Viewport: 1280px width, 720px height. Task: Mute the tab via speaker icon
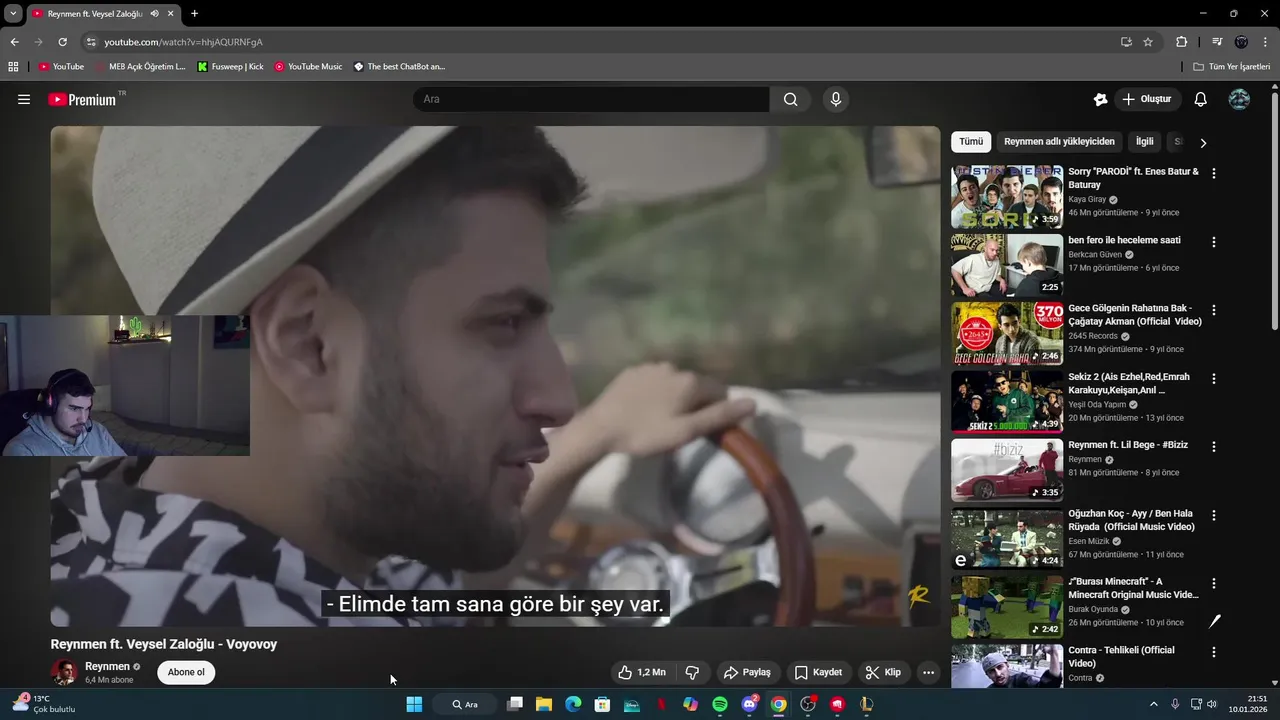coord(154,13)
